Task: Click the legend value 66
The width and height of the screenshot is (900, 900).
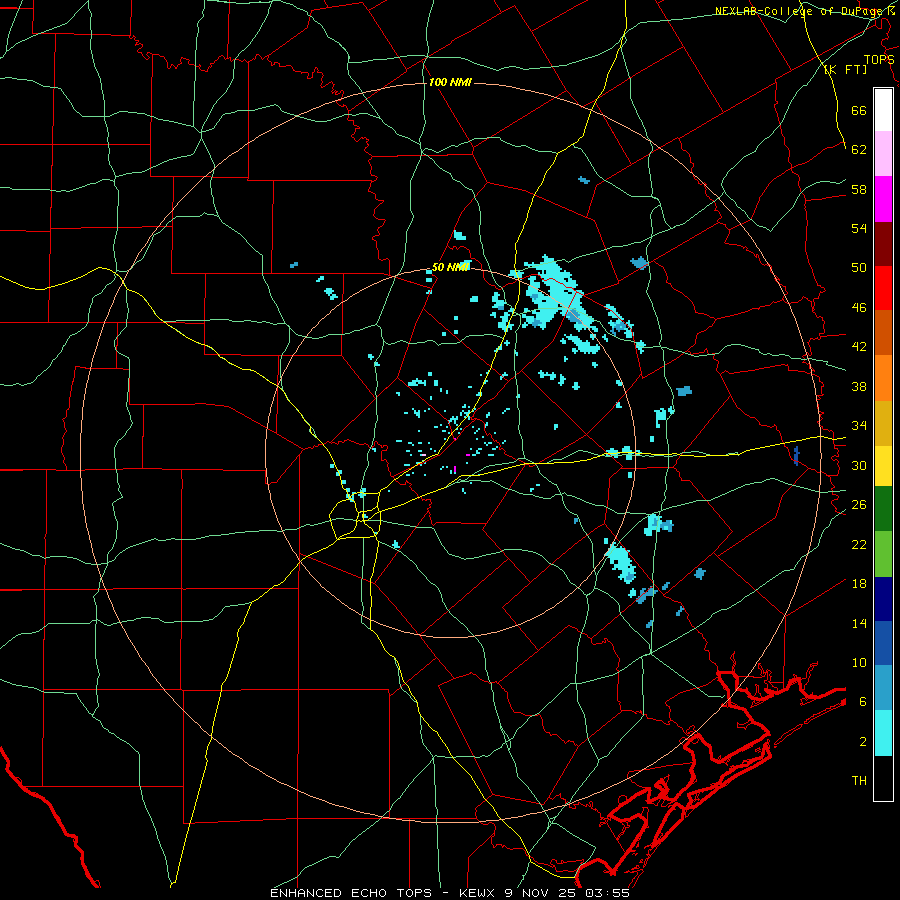Action: point(859,110)
